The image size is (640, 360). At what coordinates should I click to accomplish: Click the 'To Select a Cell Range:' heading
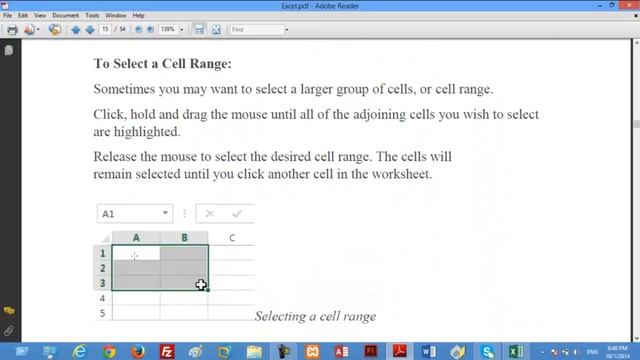[162, 64]
